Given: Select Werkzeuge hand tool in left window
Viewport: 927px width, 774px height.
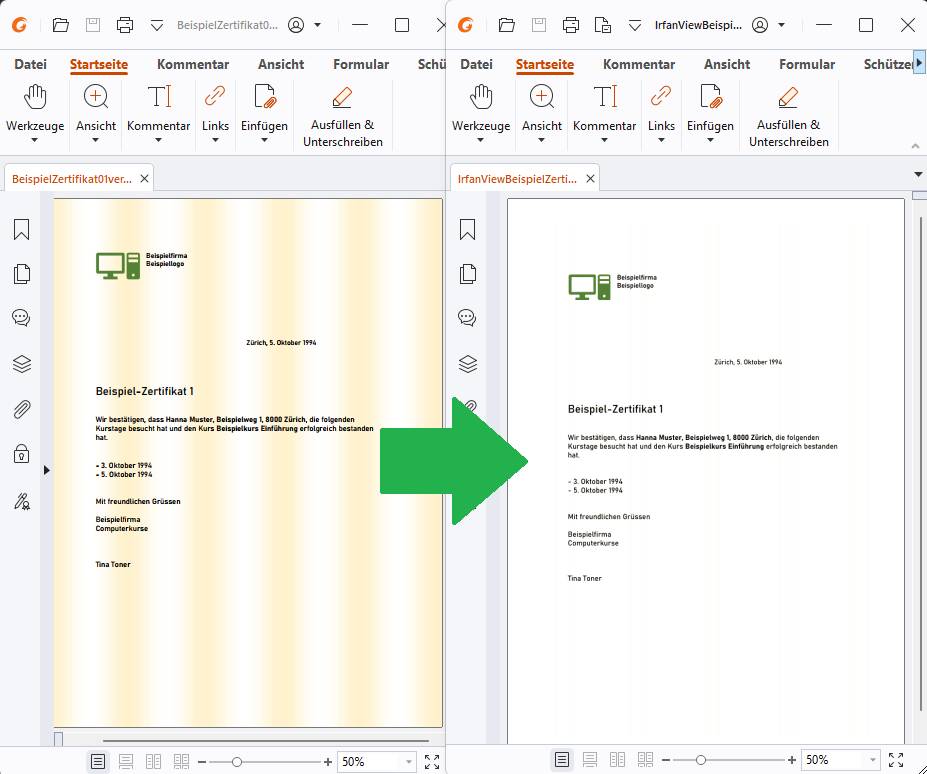Looking at the screenshot, I should (35, 115).
